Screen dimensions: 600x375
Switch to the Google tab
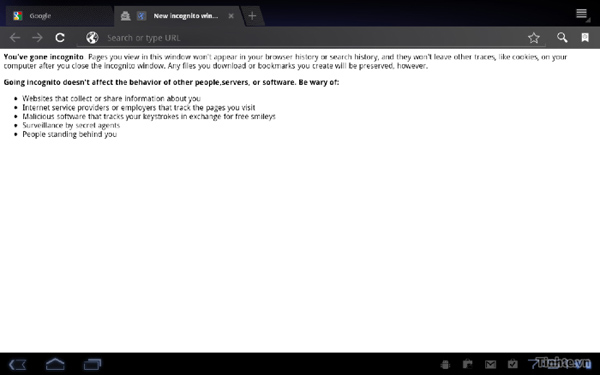[59, 16]
